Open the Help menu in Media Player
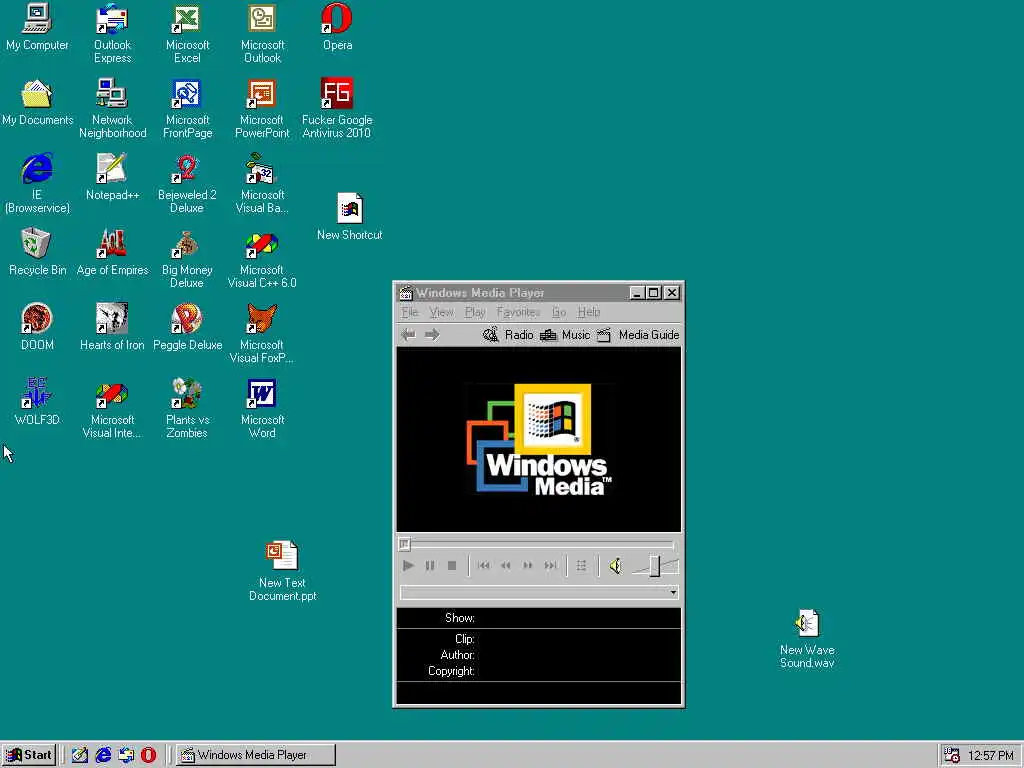Viewport: 1024px width, 768px height. (588, 312)
